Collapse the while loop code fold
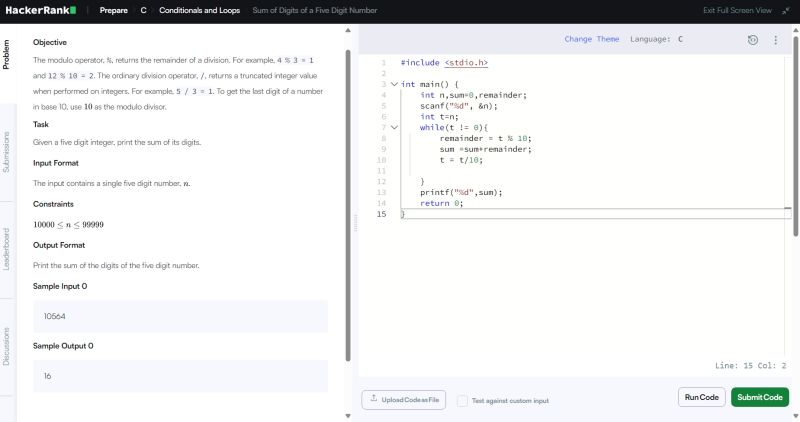This screenshot has height=422, width=800. [394, 128]
